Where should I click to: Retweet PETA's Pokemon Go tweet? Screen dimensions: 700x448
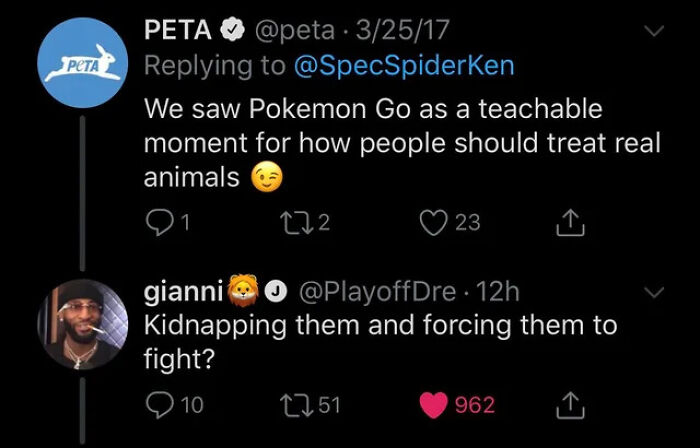[302, 221]
